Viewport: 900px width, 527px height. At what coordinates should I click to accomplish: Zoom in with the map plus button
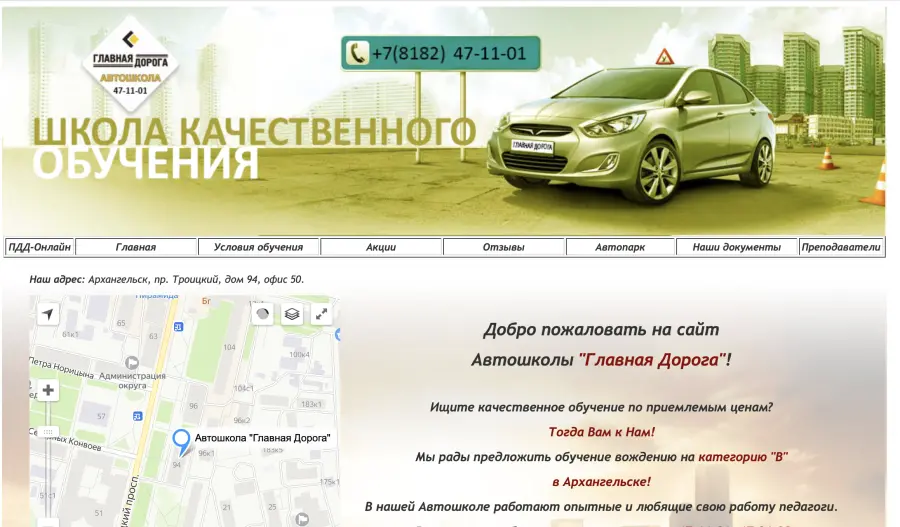pos(48,390)
